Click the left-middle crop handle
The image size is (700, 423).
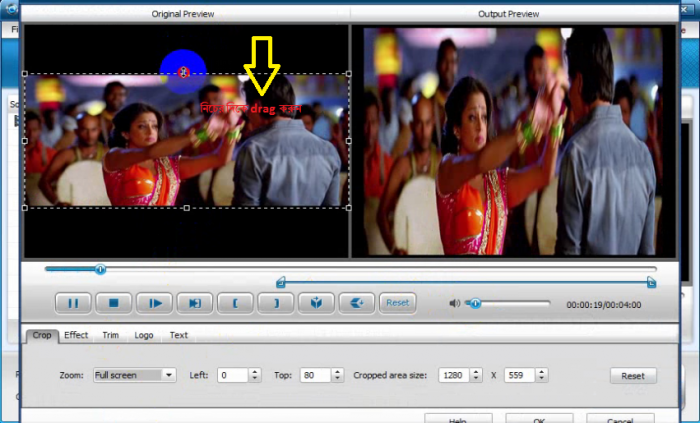25,141
